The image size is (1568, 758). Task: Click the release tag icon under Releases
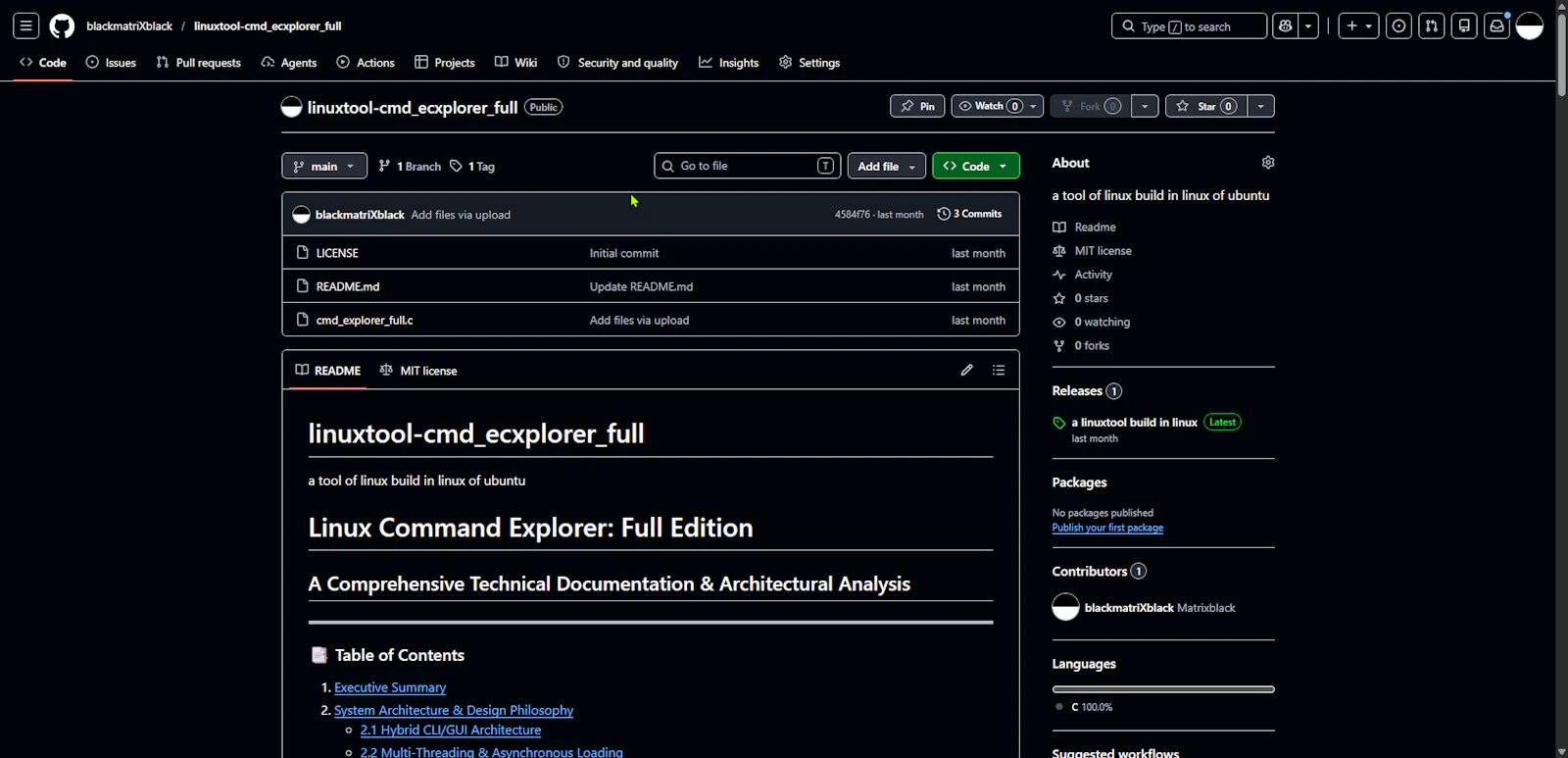(1059, 423)
